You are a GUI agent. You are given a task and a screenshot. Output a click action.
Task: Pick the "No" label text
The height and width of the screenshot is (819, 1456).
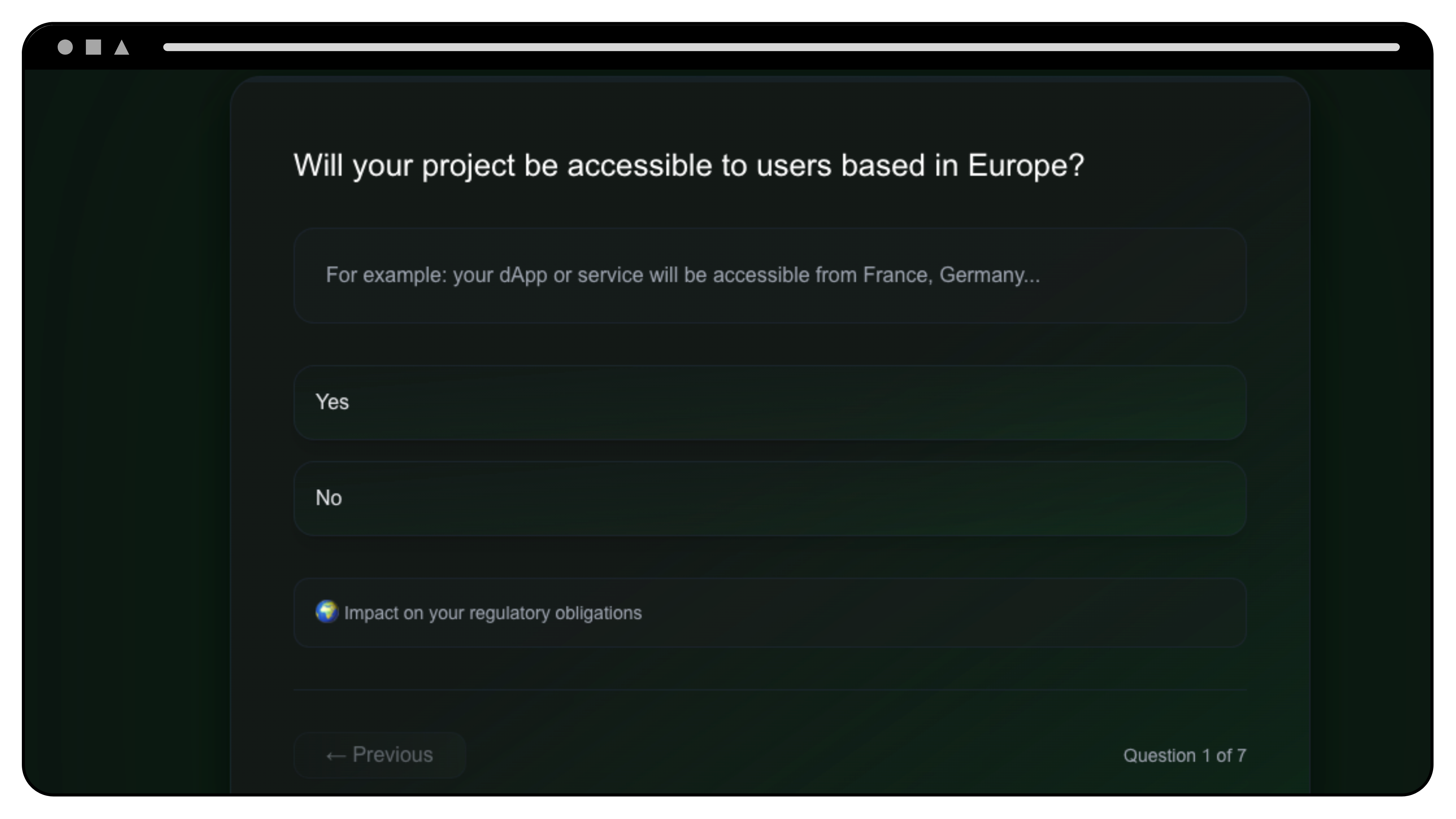pyautogui.click(x=328, y=498)
